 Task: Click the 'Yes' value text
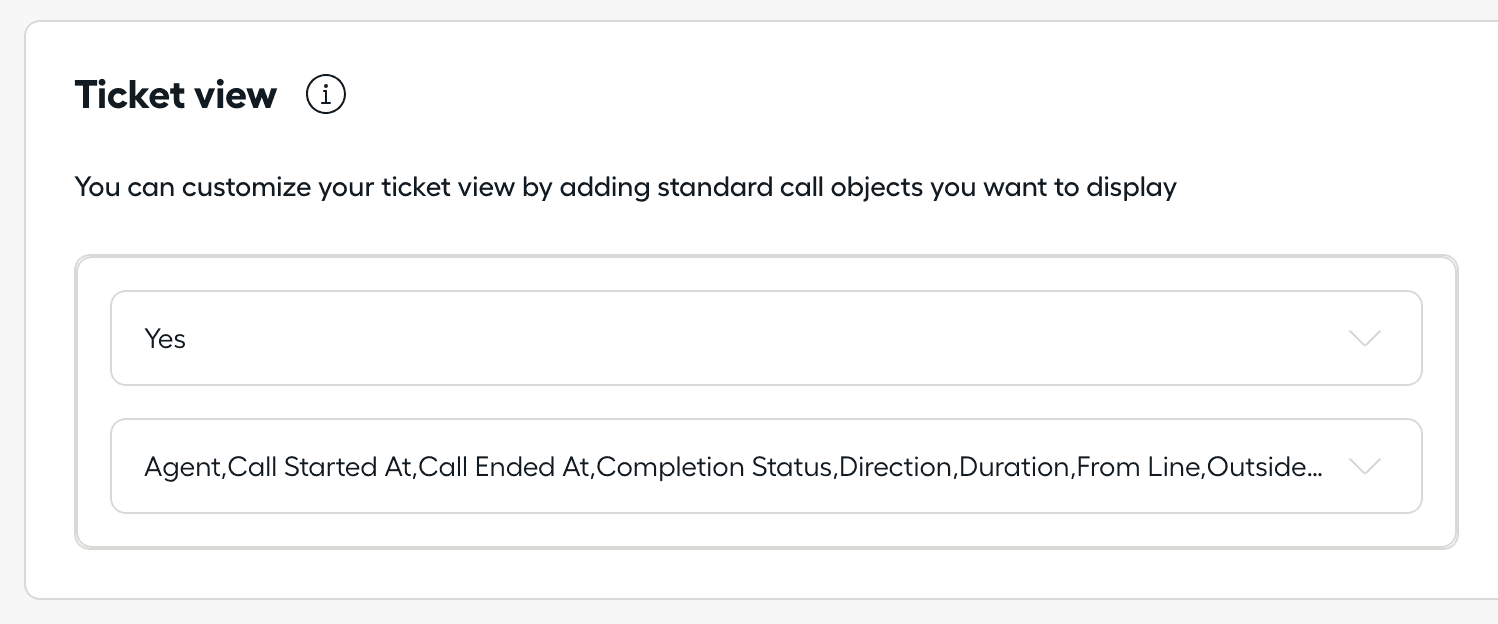click(x=165, y=339)
